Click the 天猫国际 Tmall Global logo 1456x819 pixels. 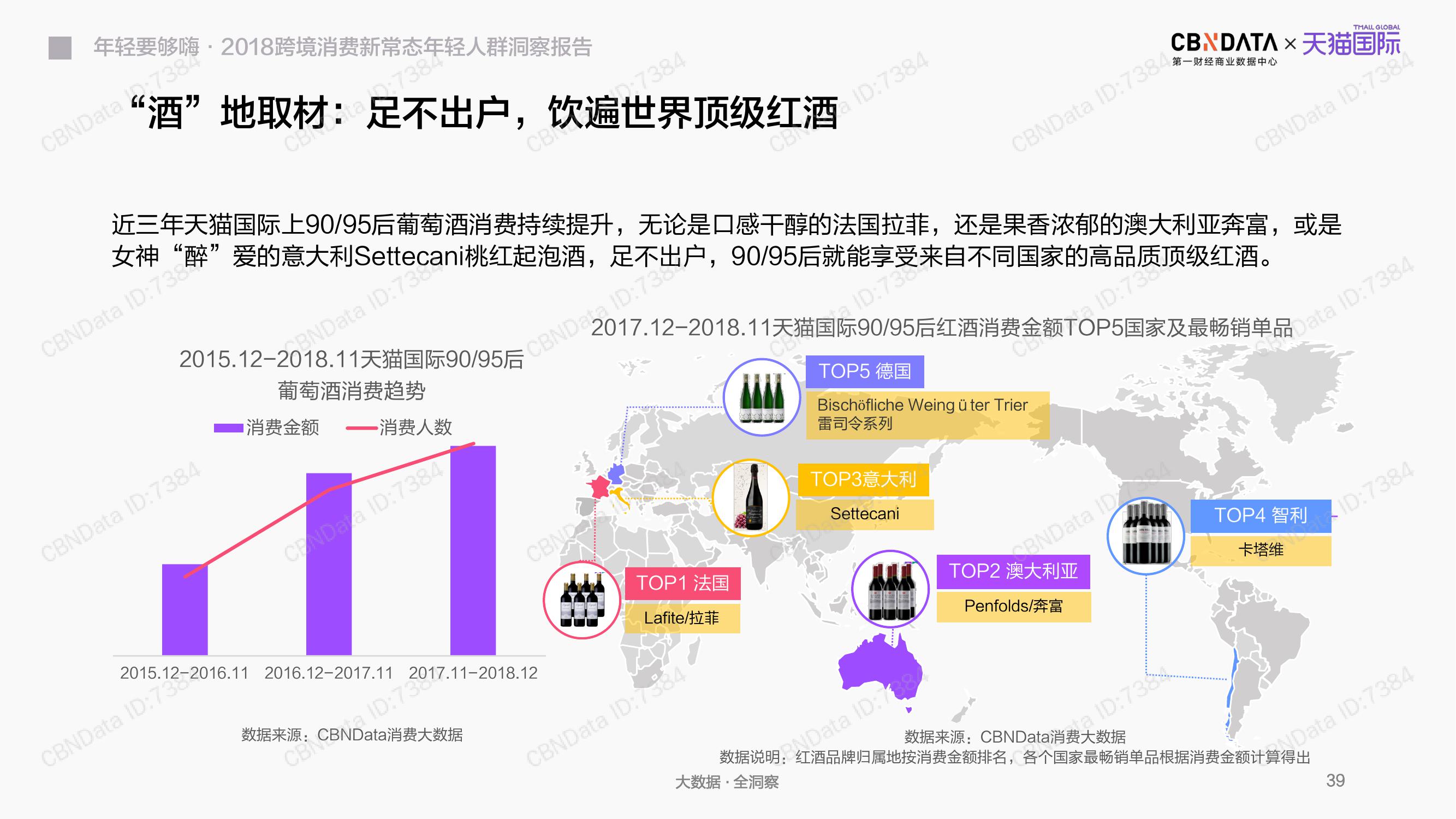1351,43
